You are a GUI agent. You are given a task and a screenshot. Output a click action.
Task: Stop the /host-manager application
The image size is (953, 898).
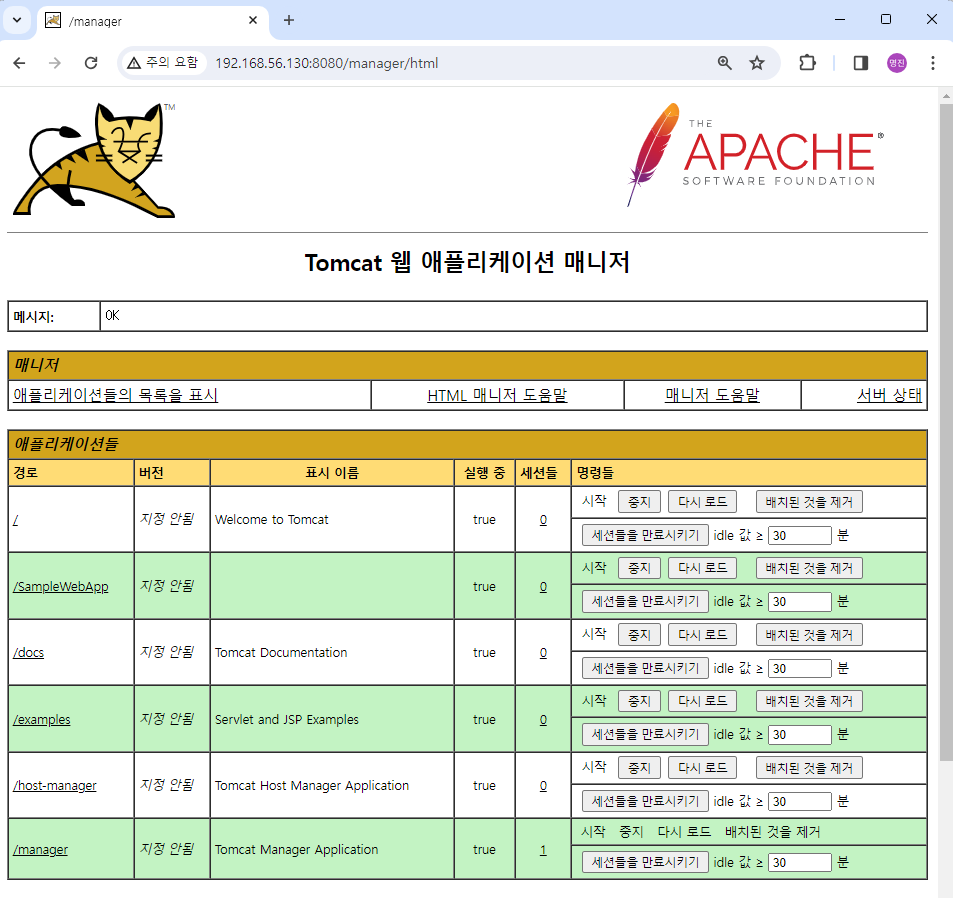[x=639, y=768]
